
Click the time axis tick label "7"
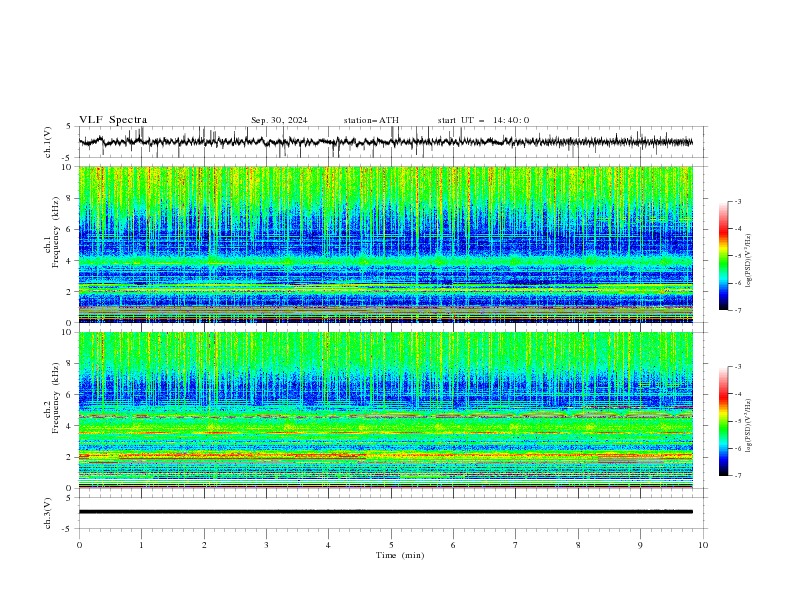516,545
